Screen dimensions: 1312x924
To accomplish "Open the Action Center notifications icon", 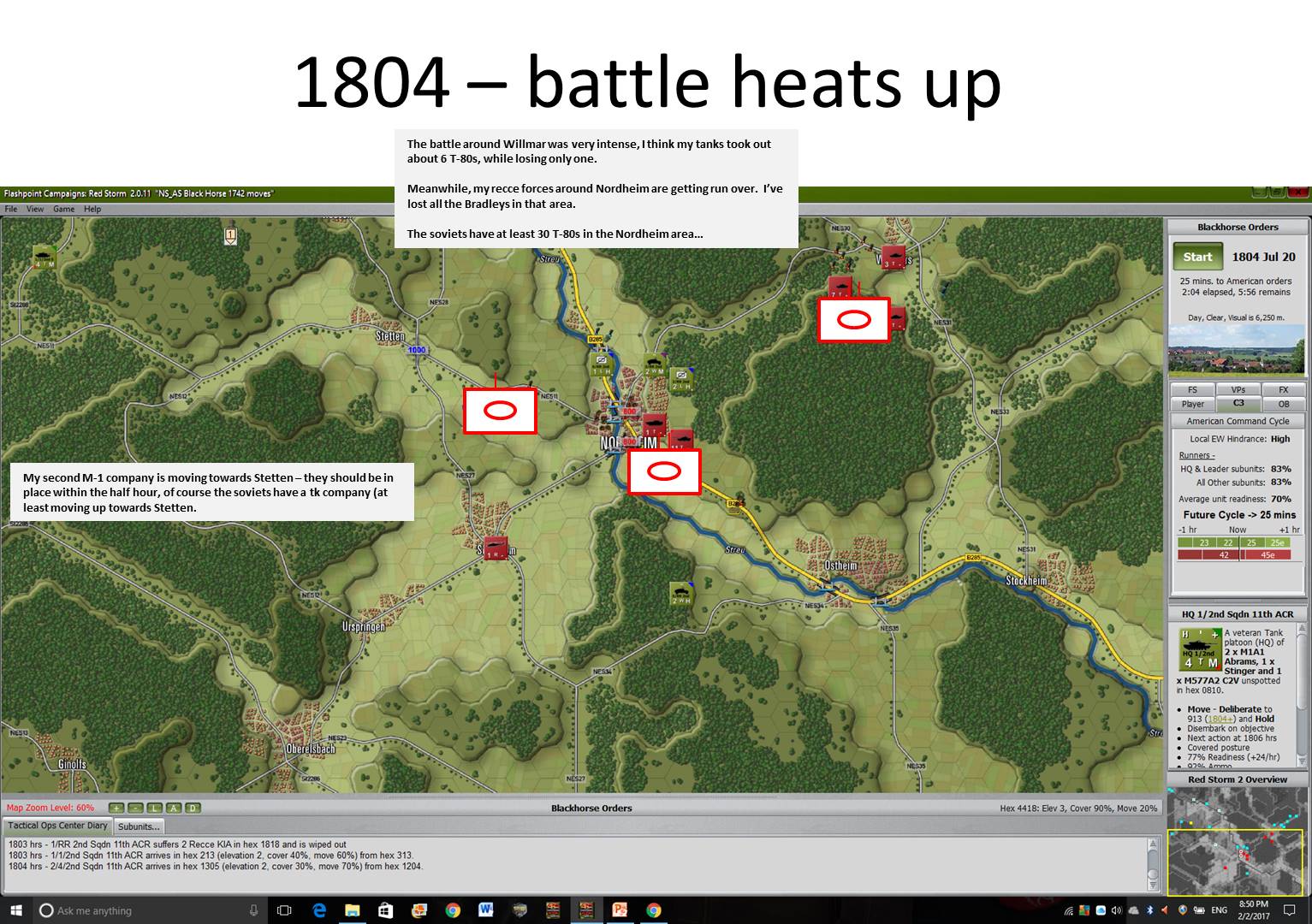I will pos(1289,910).
